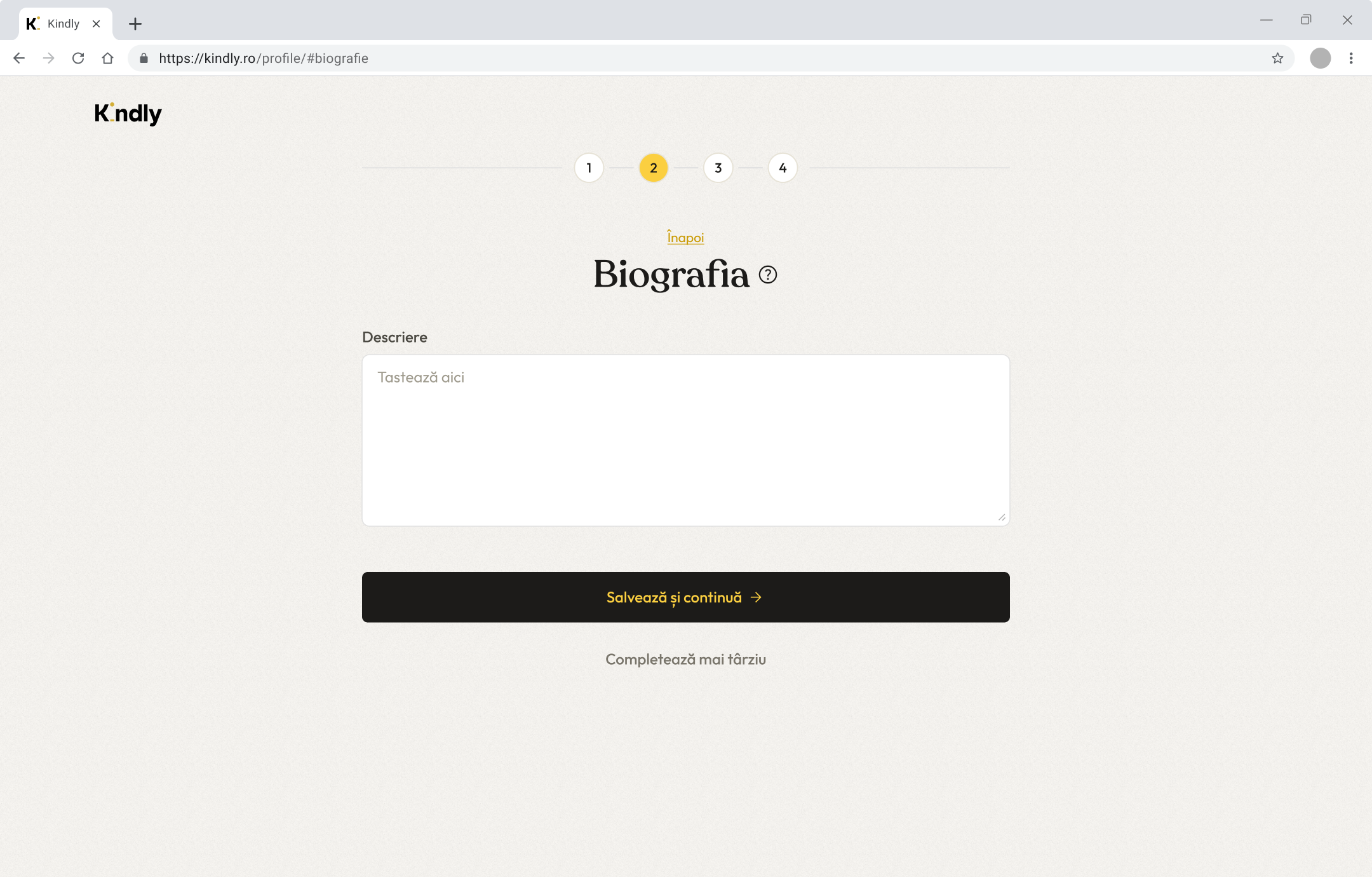The image size is (1372, 877).
Task: Jump to step 3 in the stepper
Action: [718, 168]
